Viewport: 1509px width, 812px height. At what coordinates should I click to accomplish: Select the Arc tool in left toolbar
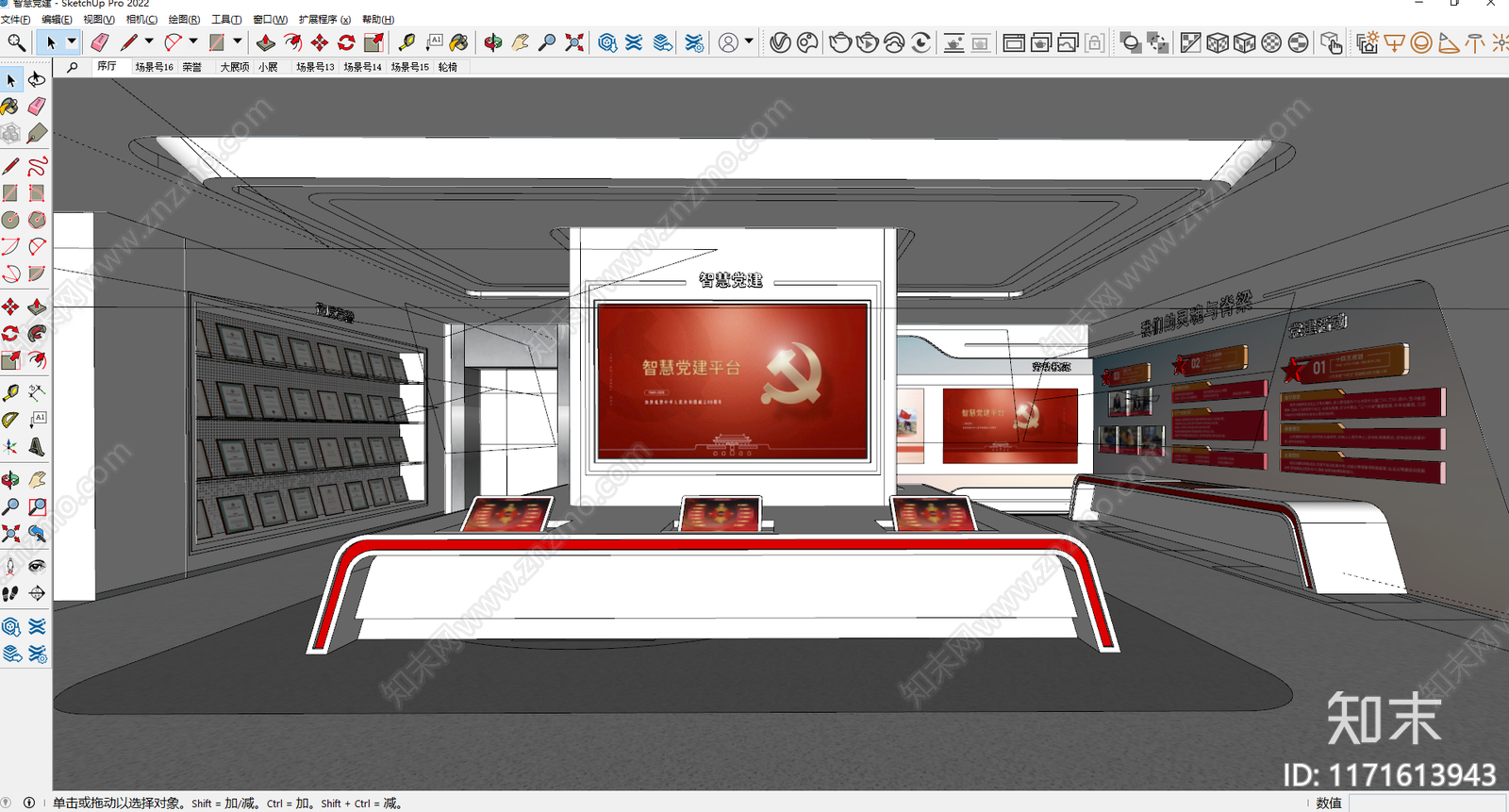(x=10, y=247)
